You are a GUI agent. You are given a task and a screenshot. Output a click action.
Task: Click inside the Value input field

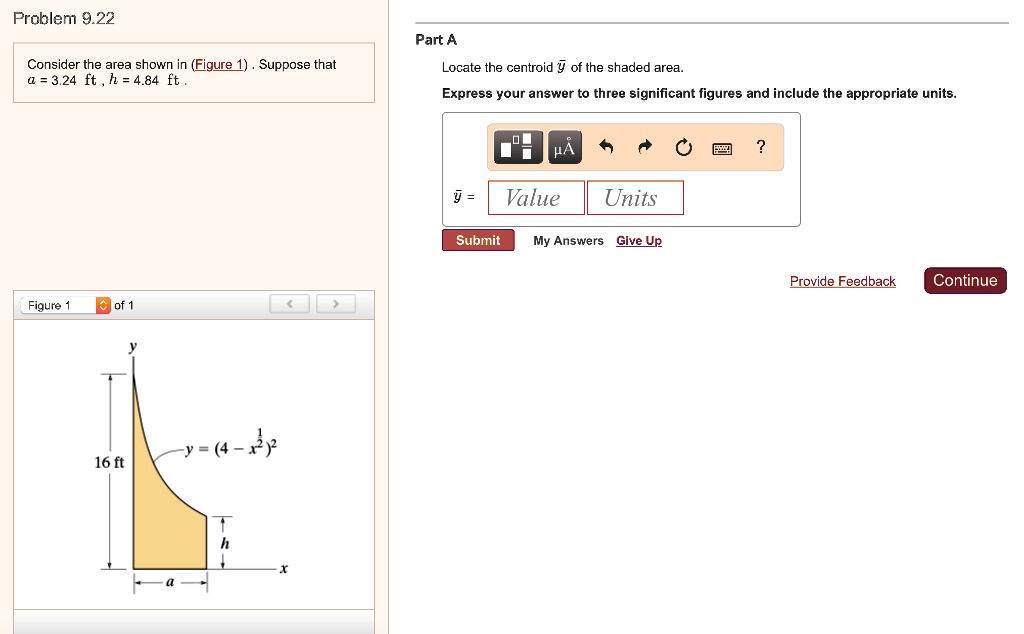pos(535,197)
